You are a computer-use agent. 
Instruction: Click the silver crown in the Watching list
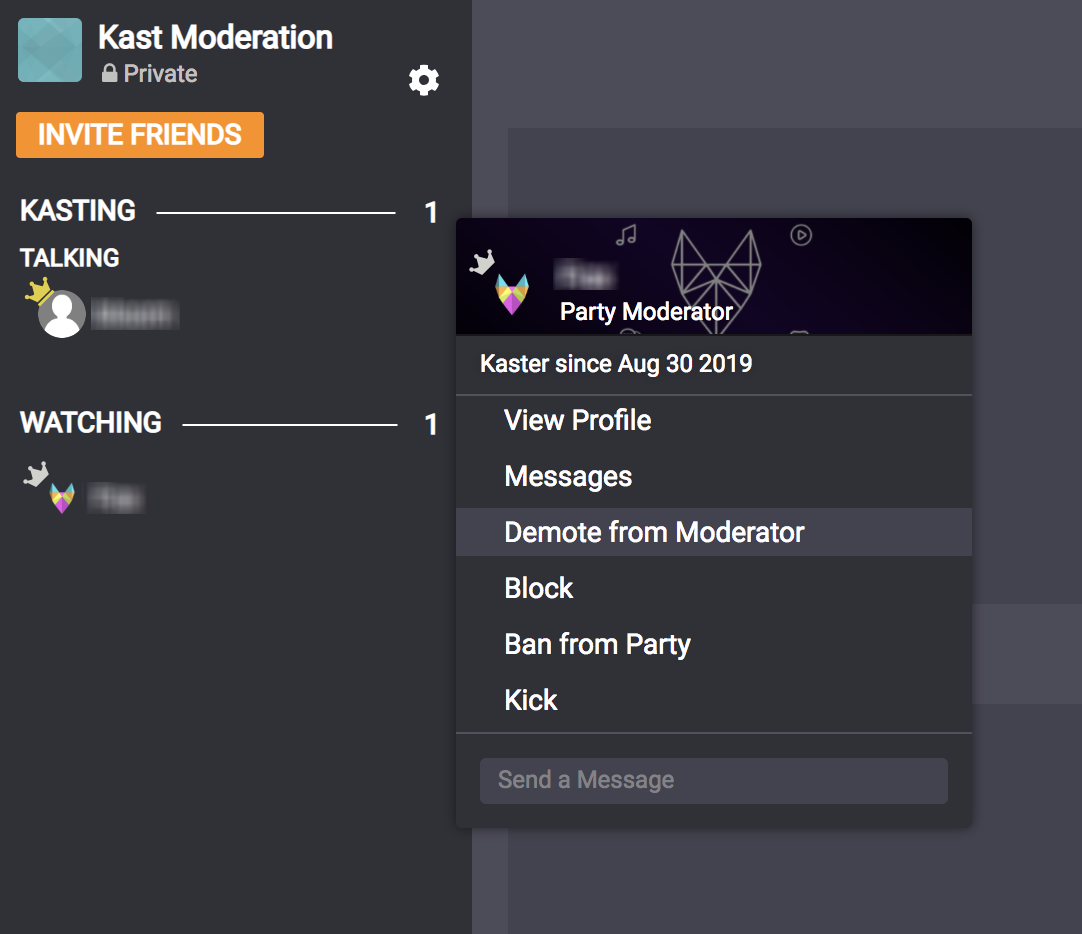tap(36, 474)
